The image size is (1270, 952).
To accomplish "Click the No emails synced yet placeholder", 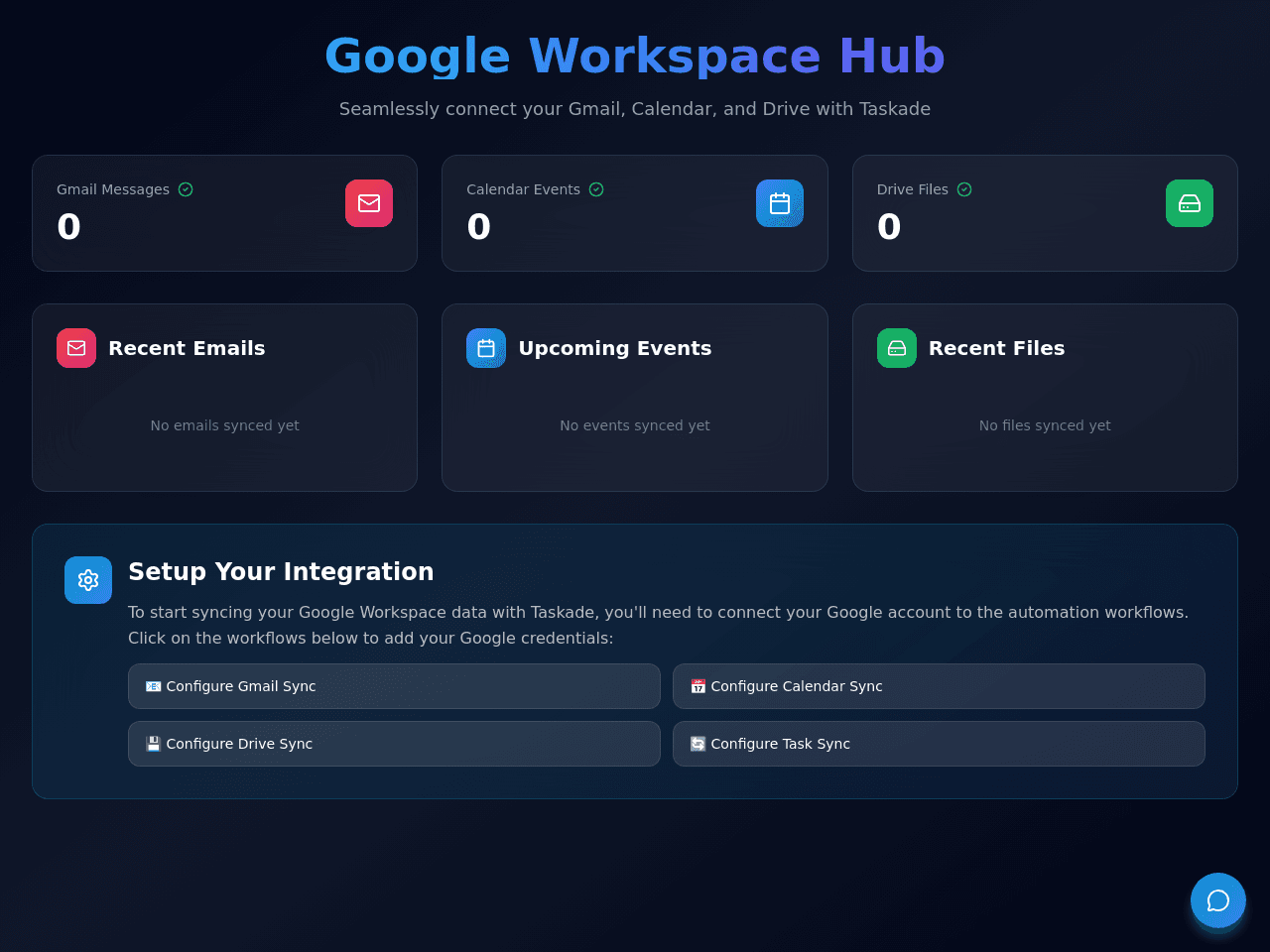I will click(x=224, y=425).
